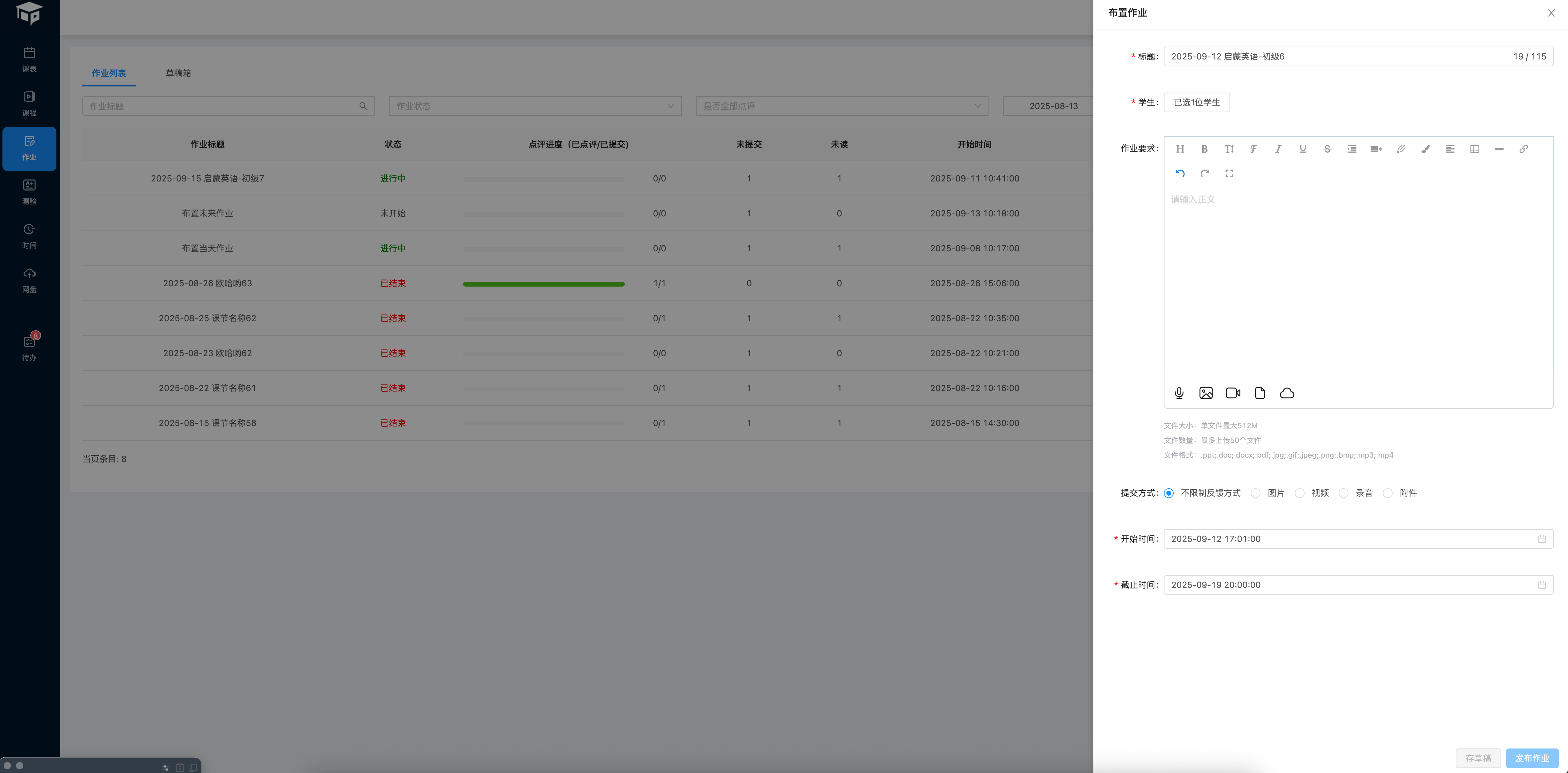The image size is (1568, 773).
Task: Switch to the 草稿箱 tab
Action: point(178,73)
